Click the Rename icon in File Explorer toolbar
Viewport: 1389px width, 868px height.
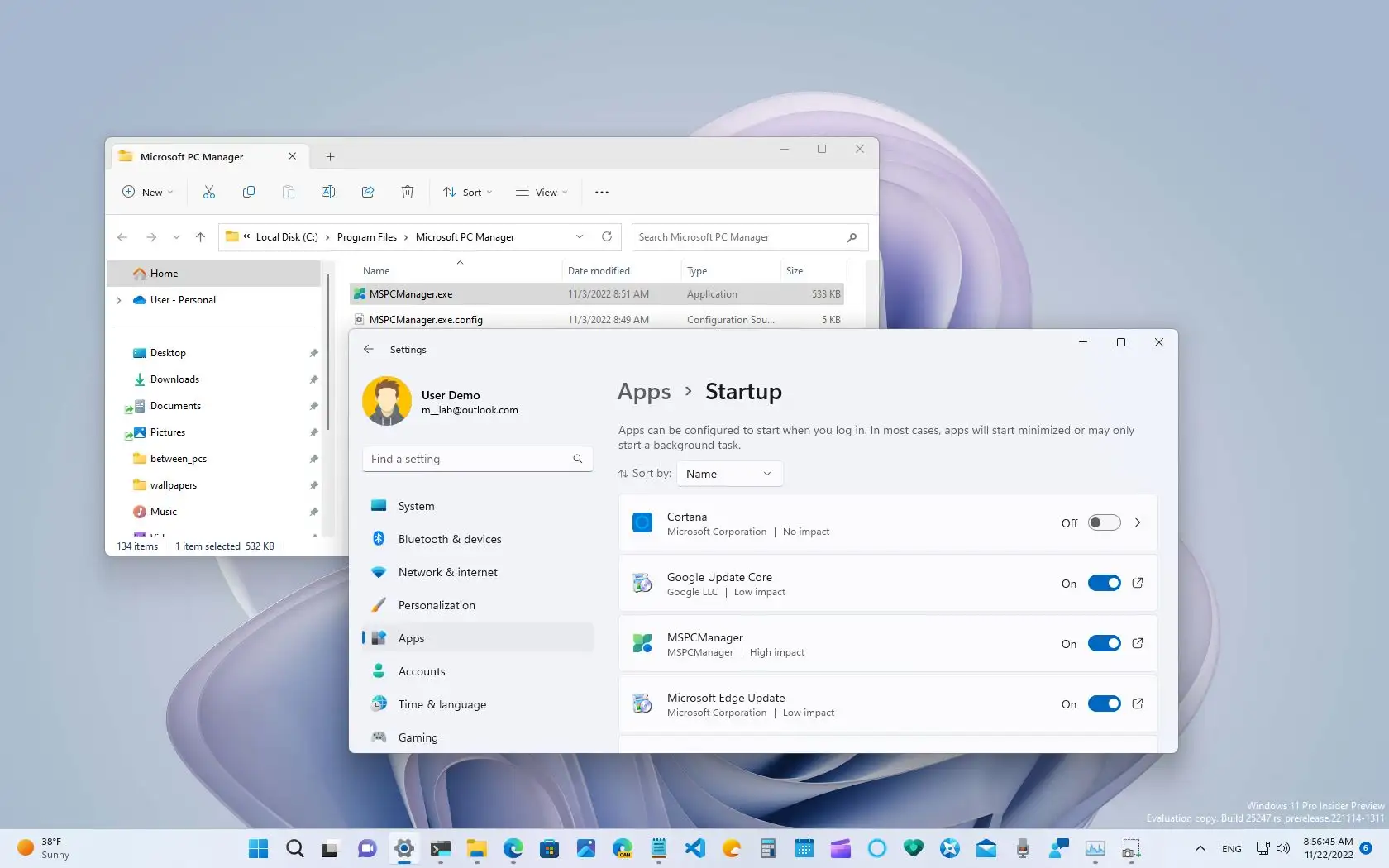click(x=328, y=192)
